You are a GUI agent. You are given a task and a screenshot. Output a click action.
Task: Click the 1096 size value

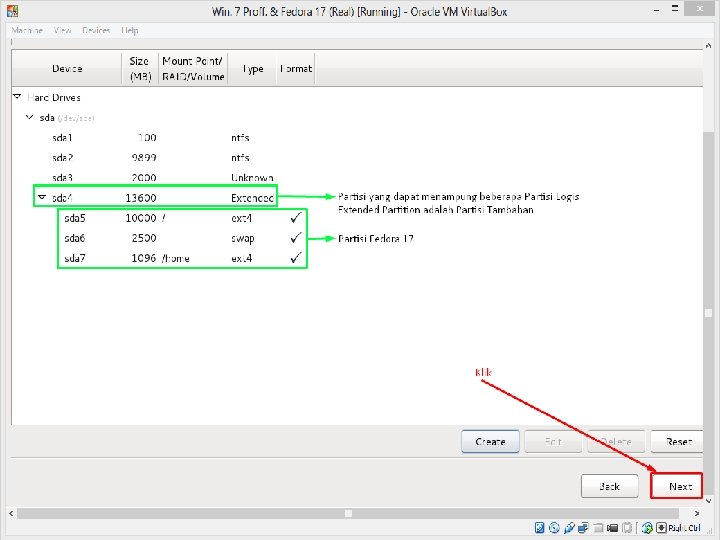[x=144, y=258]
